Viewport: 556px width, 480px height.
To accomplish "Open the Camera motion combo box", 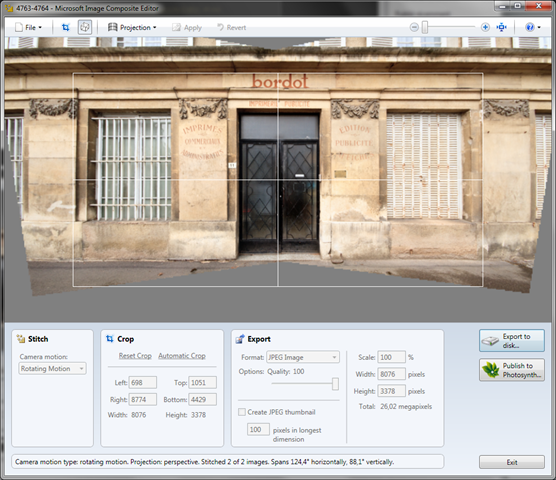I will [x=52, y=369].
